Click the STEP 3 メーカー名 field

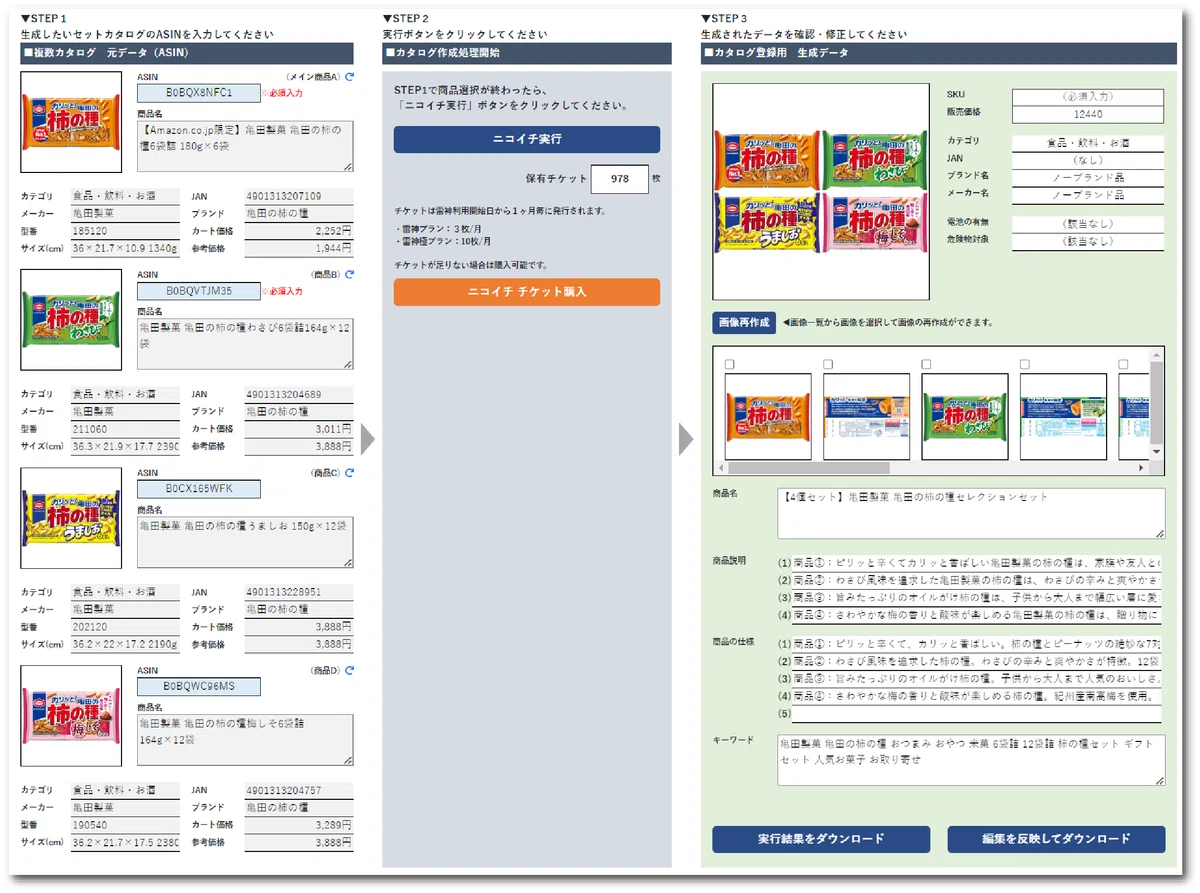tap(1088, 194)
